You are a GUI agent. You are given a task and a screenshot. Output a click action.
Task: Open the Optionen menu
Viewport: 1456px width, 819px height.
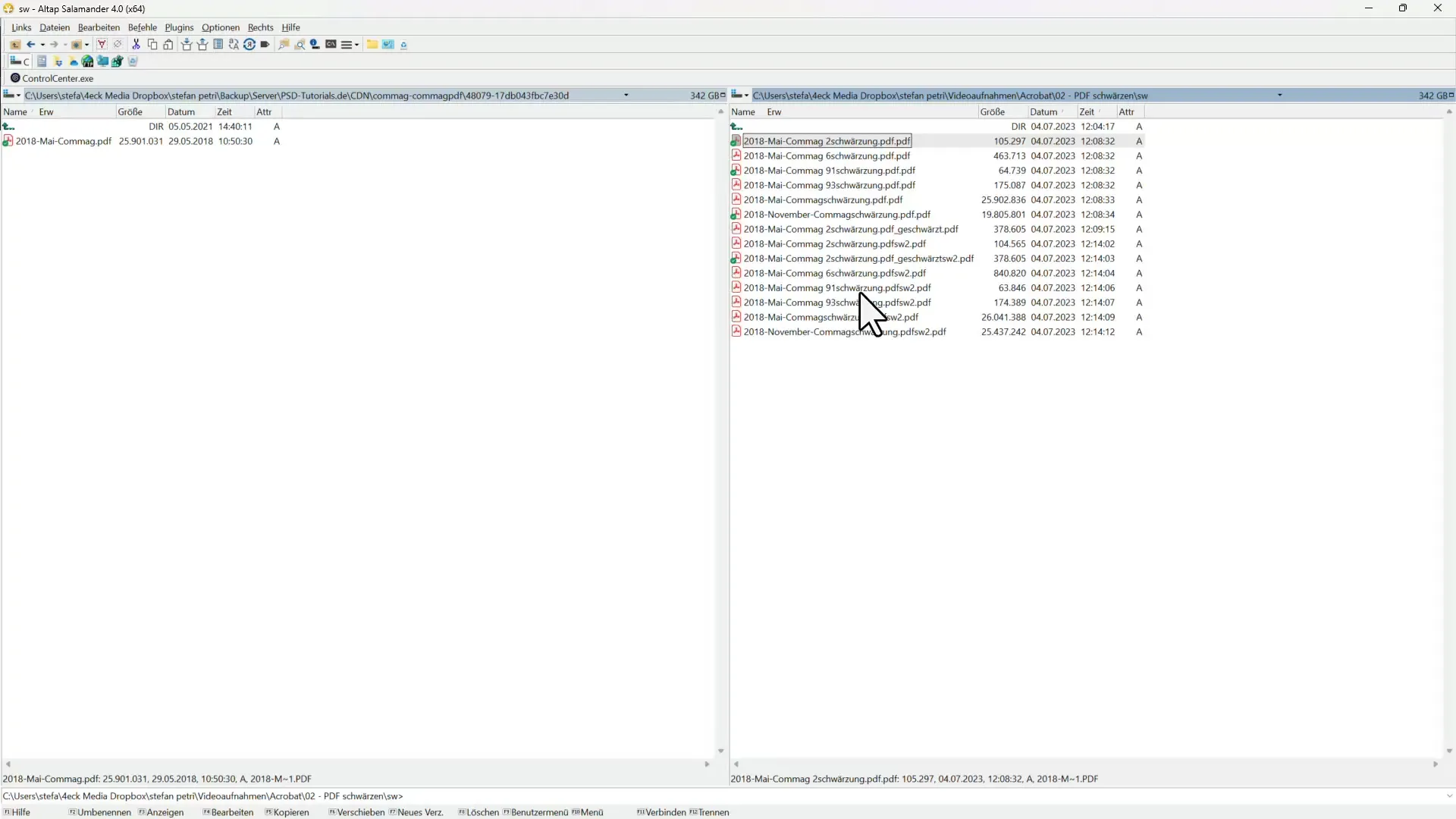221,27
